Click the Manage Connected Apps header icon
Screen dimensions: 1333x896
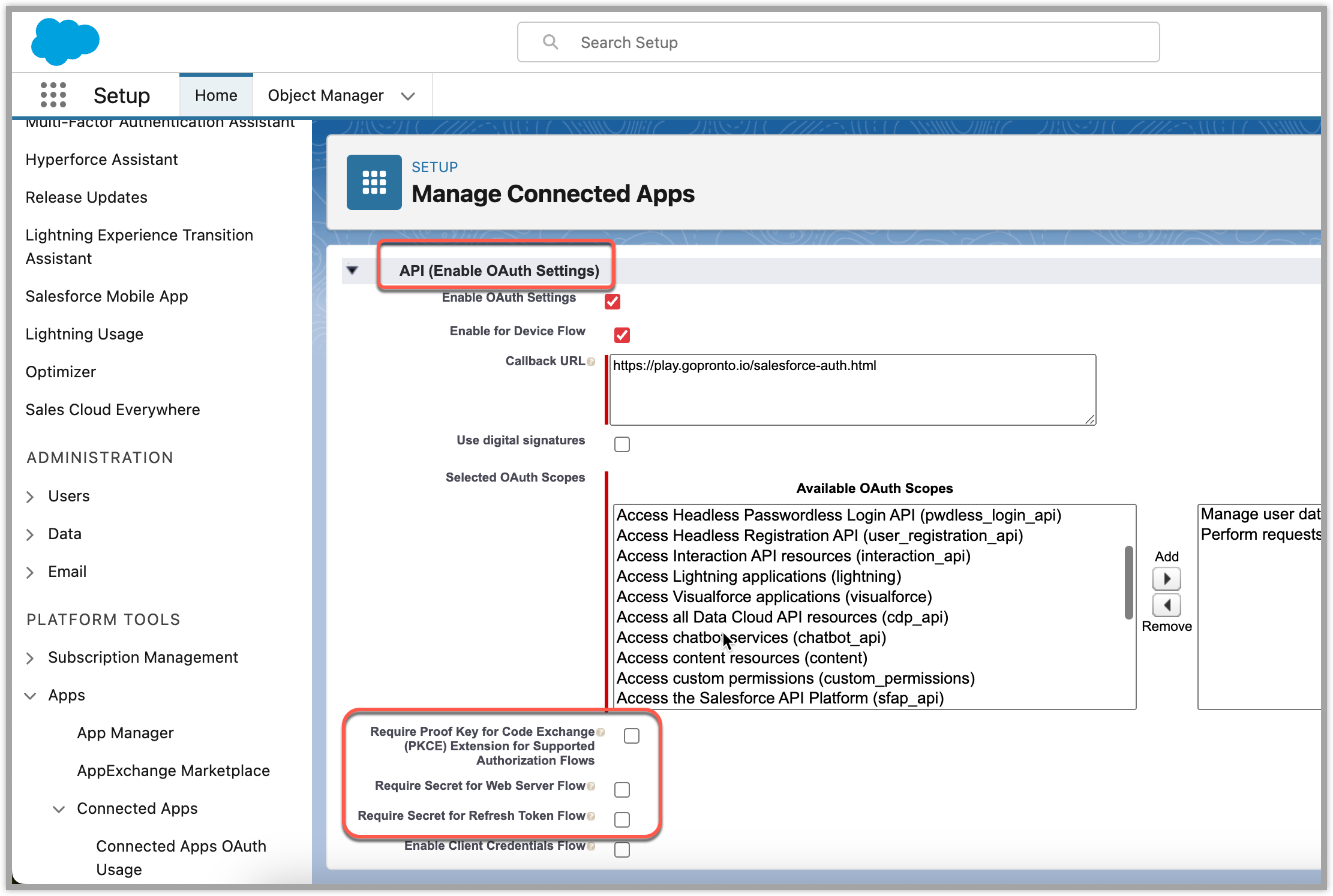374,182
